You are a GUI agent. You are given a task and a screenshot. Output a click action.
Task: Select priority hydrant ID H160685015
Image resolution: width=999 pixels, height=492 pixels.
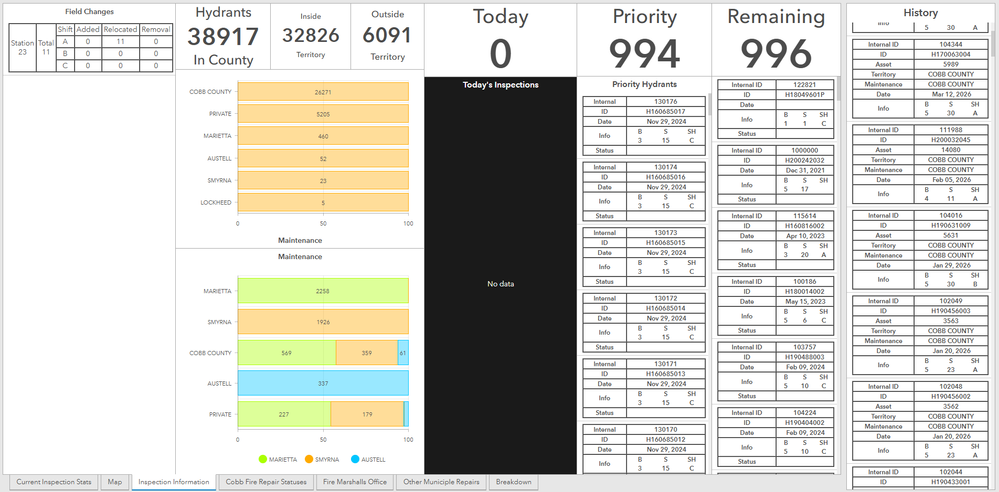pos(665,243)
